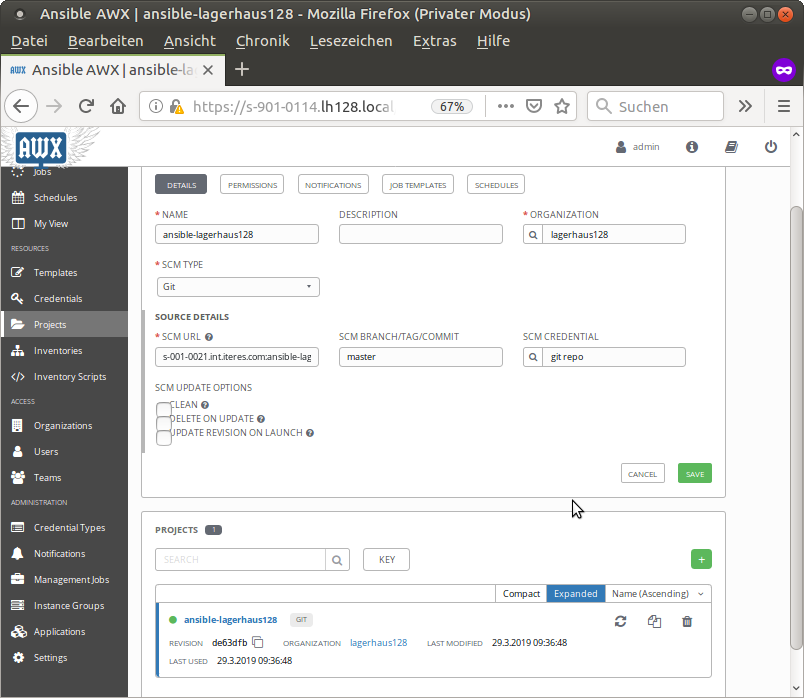Open the Extras menu

(434, 41)
